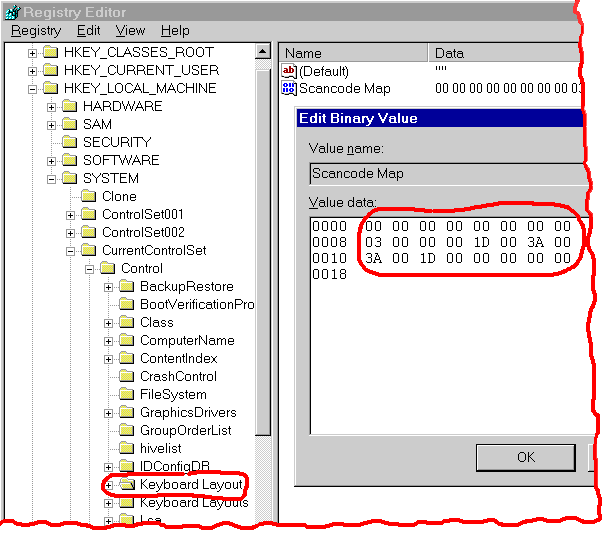Expand ControlSet001 key
Viewport: 608px width, 533px height.
(70, 215)
